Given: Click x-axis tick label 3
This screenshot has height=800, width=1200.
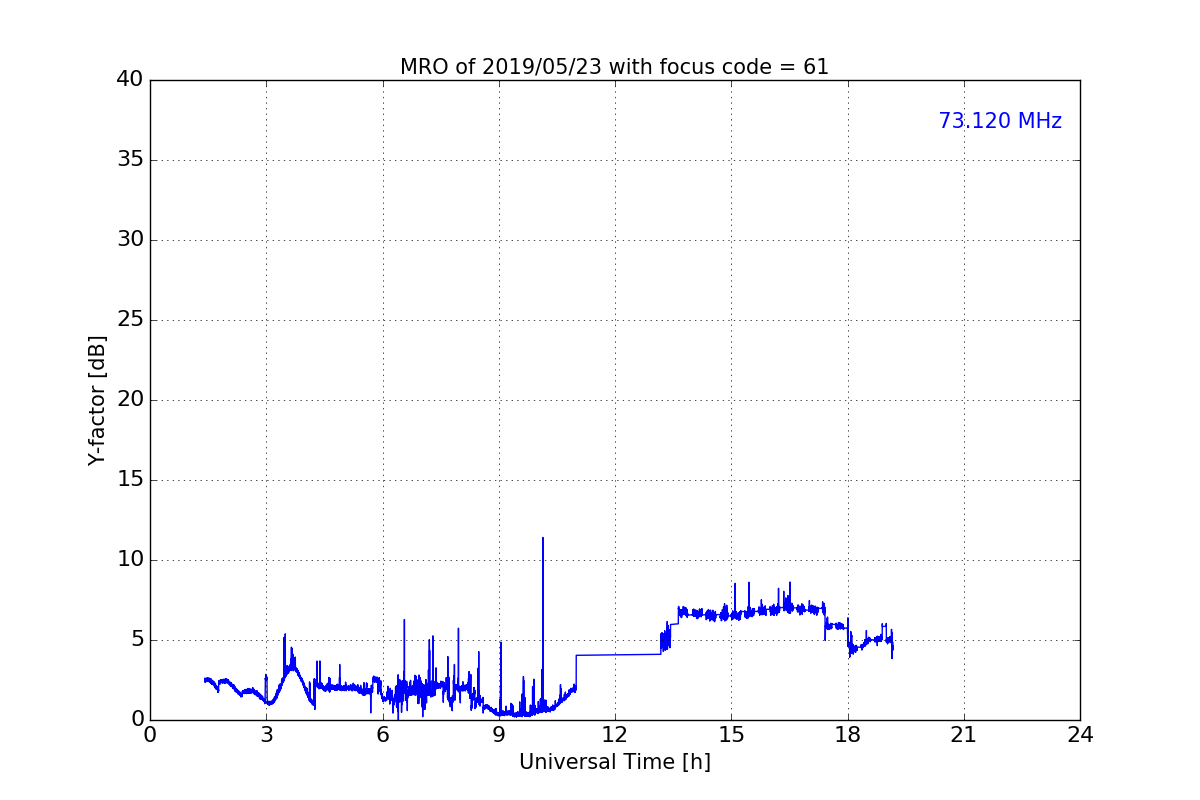Looking at the screenshot, I should click(x=266, y=735).
